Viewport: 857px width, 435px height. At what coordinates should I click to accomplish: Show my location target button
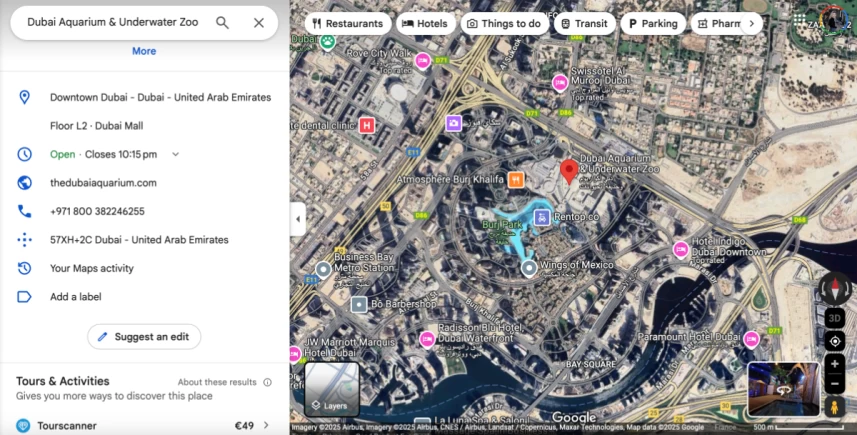pos(835,342)
